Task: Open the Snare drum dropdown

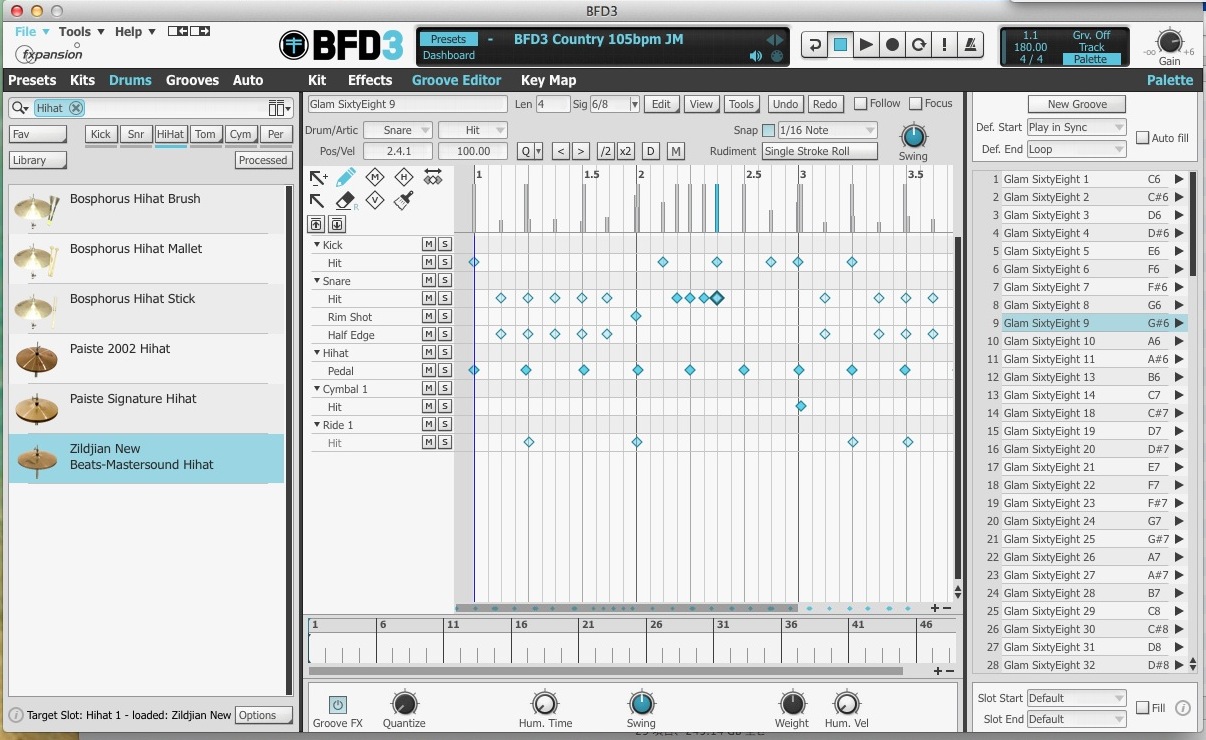Action: coord(398,130)
